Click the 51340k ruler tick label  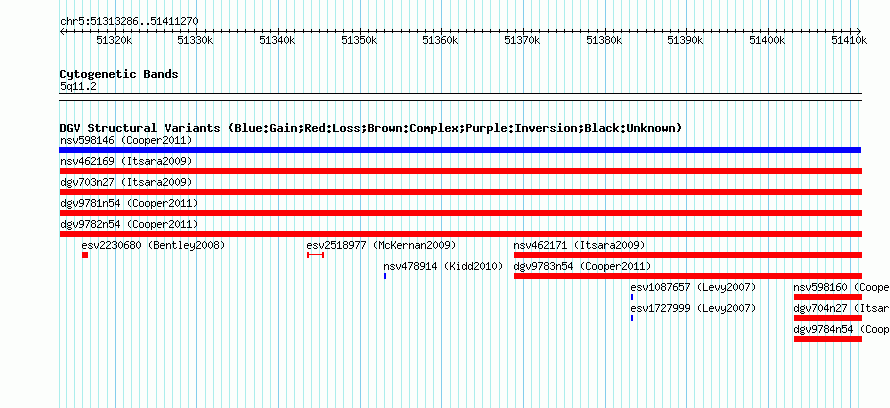[x=278, y=40]
